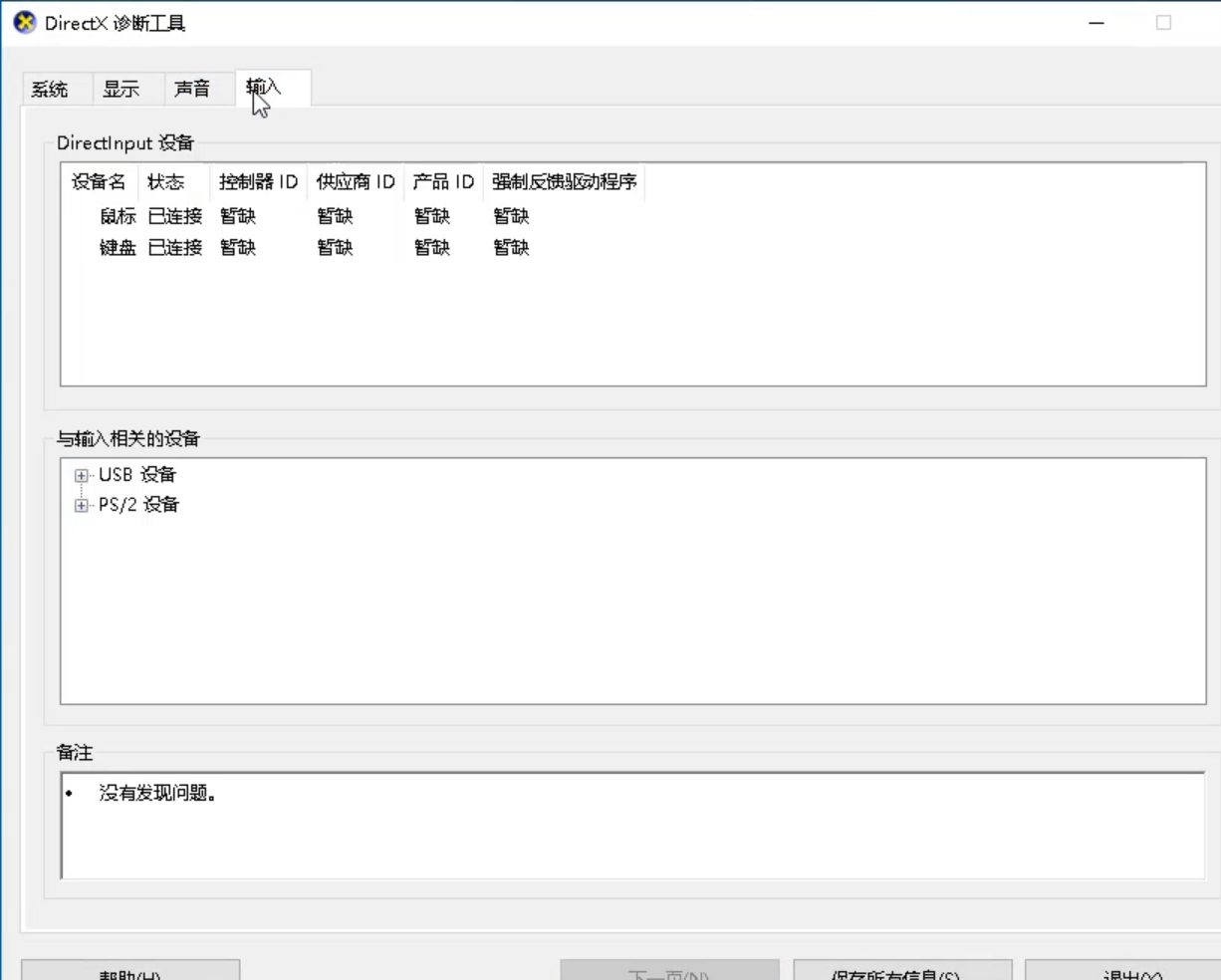Click the 供应商 ID value for 键盘

click(x=336, y=247)
